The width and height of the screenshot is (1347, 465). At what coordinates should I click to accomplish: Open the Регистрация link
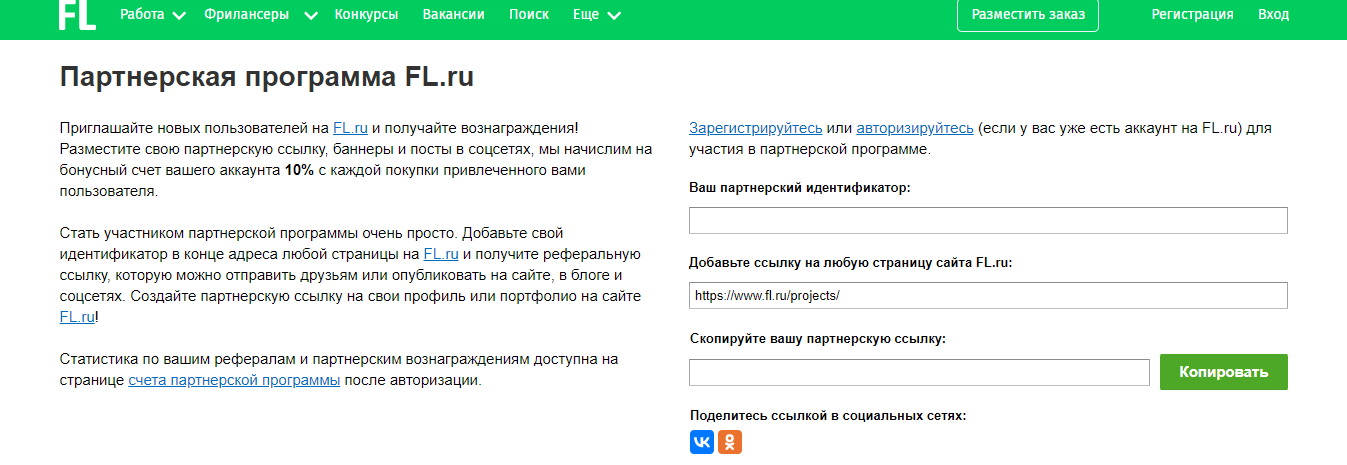(1193, 15)
